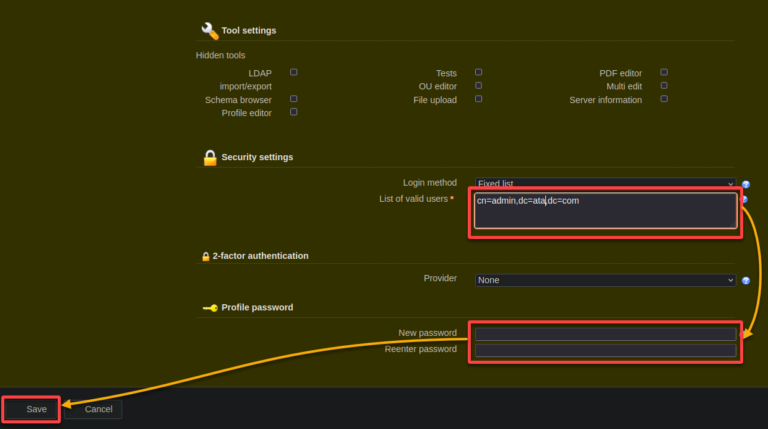Enable the Schema browser hidden tool checkbox

293,99
